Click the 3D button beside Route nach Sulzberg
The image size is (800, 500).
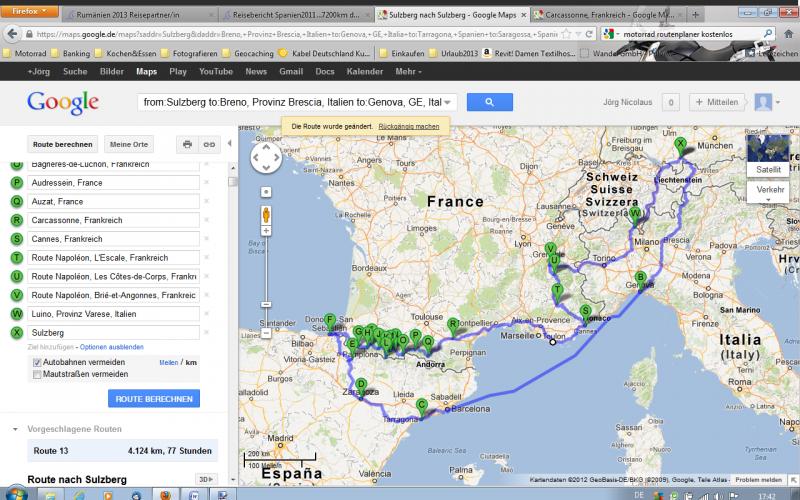pos(206,479)
